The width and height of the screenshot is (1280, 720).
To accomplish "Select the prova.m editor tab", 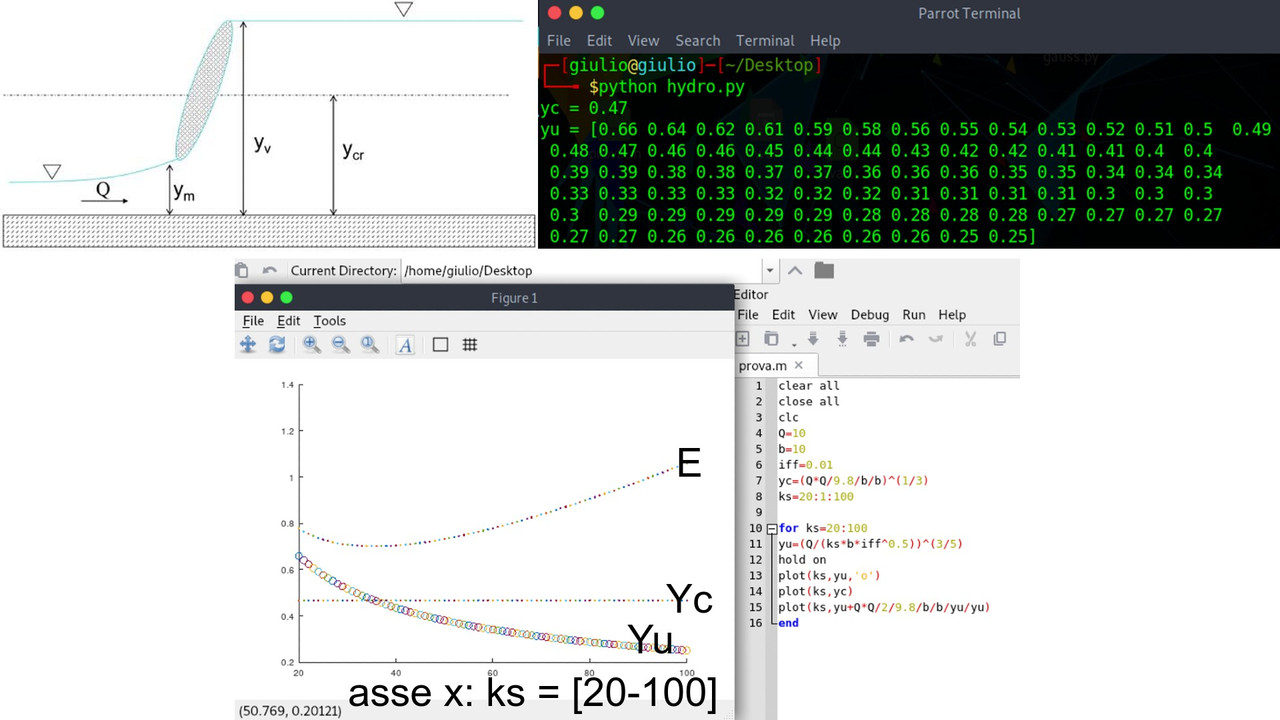I will pyautogui.click(x=763, y=365).
